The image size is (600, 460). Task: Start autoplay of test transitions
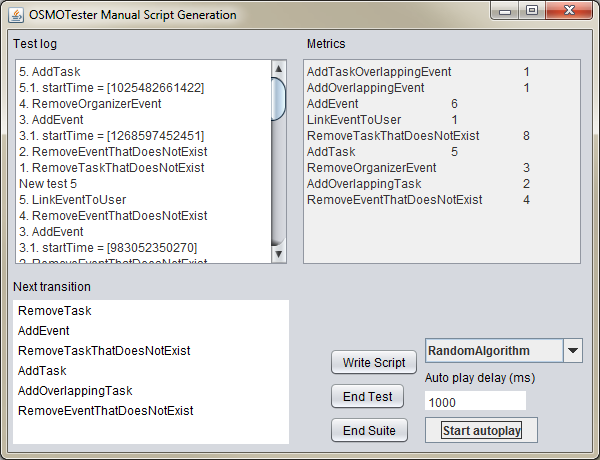point(481,431)
